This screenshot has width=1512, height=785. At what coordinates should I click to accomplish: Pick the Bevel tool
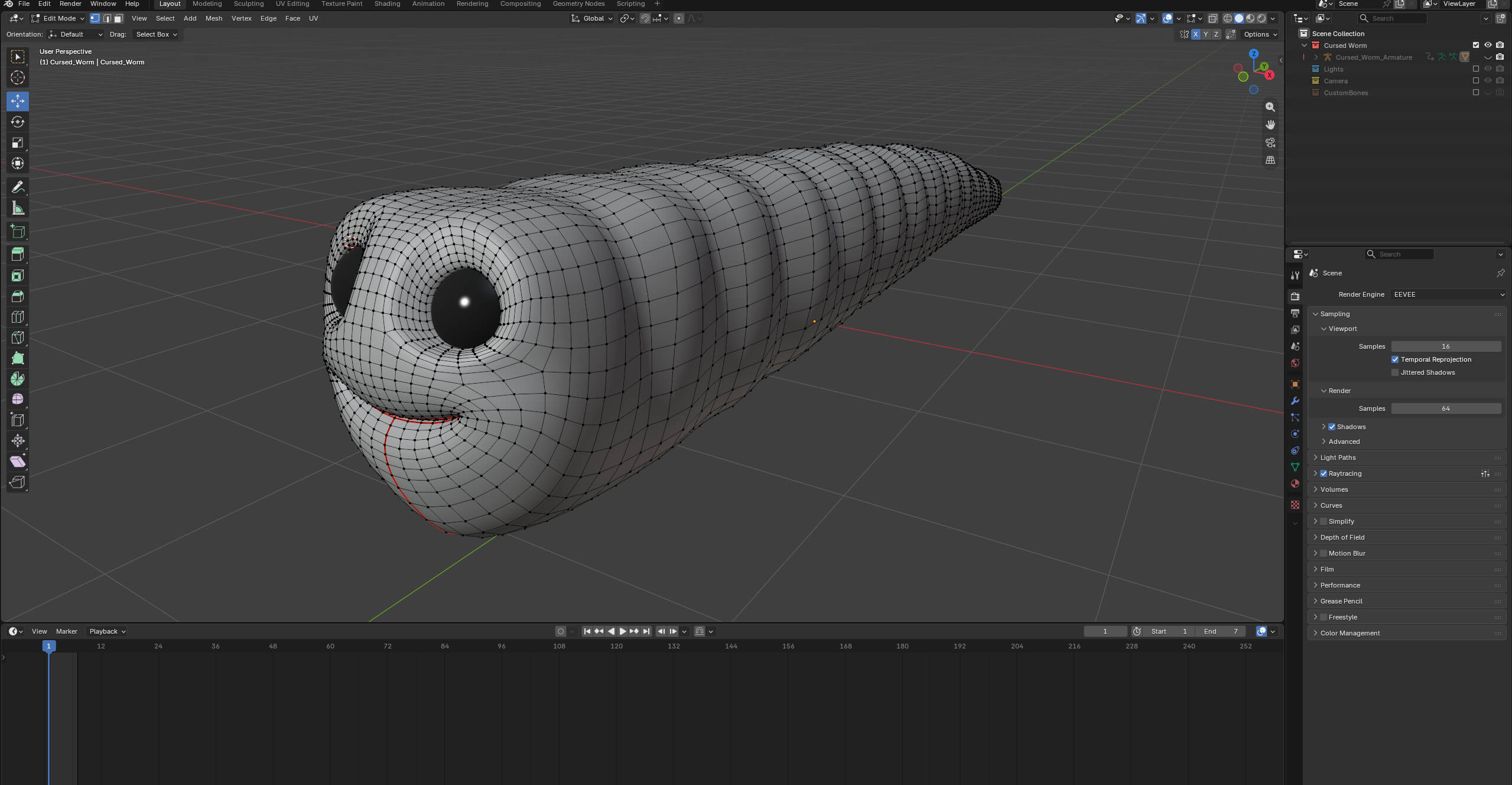(18, 296)
